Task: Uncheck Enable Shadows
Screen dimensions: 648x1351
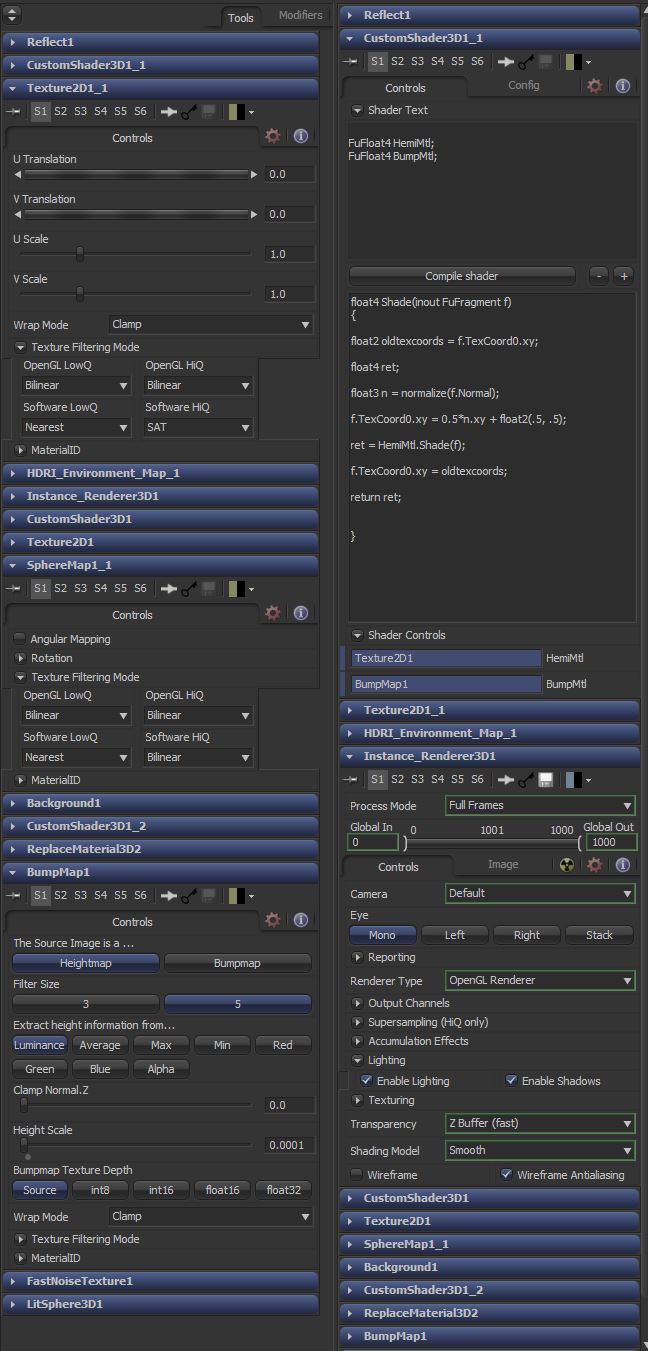Action: pyautogui.click(x=512, y=1081)
